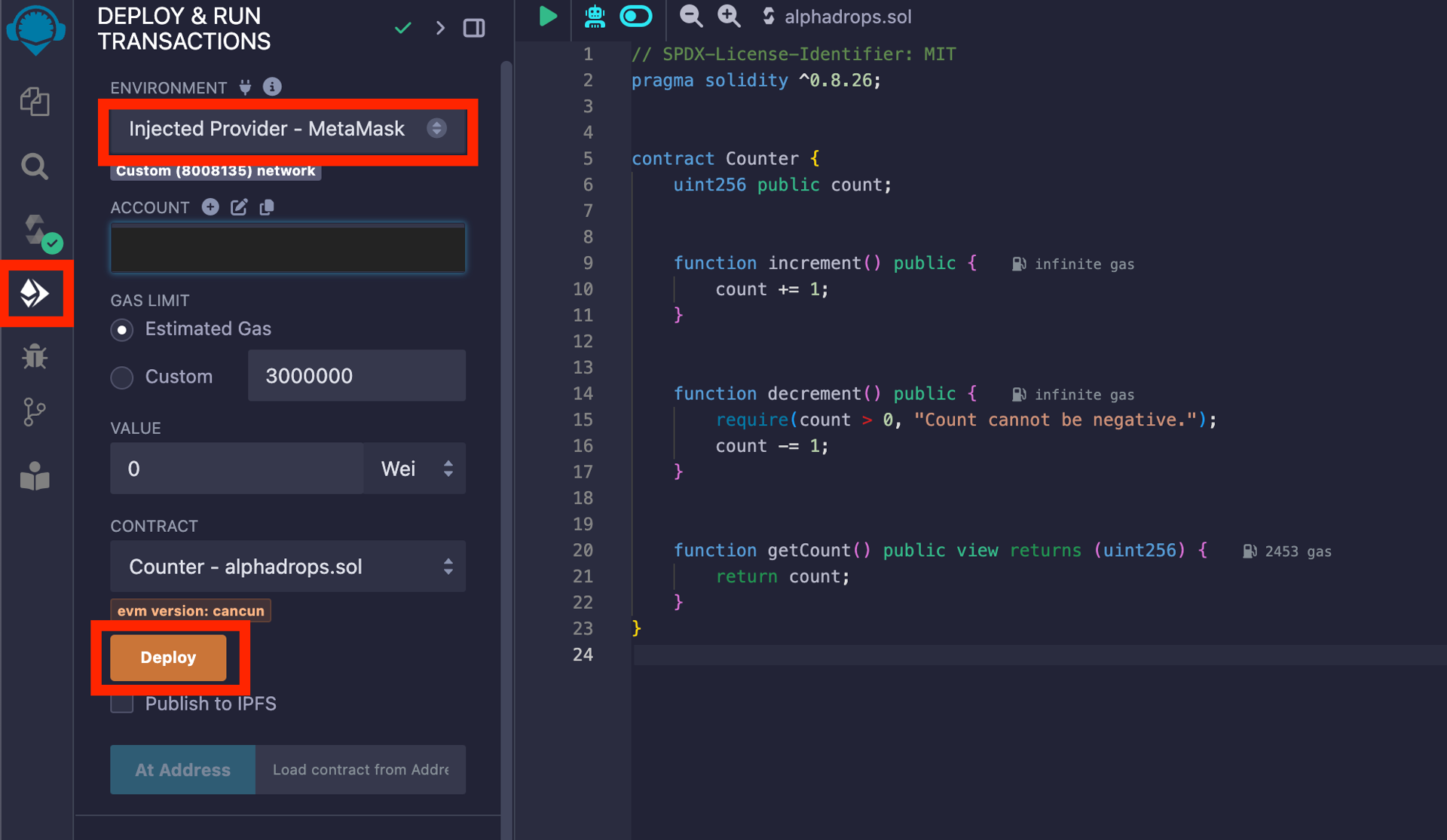The height and width of the screenshot is (840, 1447).
Task: Click the count -= 1; line
Action: click(x=772, y=447)
